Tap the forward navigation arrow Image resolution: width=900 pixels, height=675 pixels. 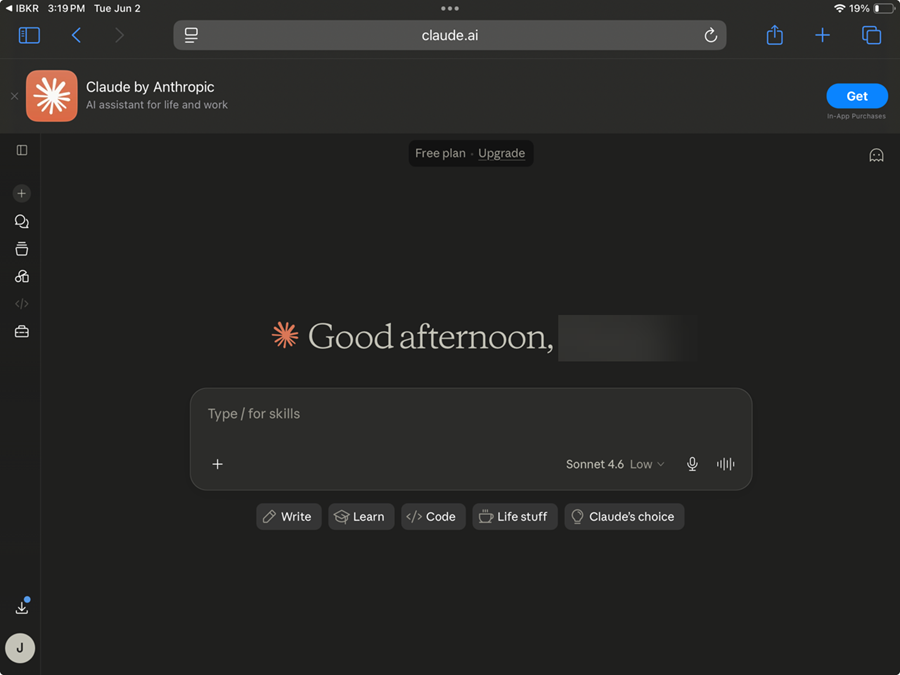[x=119, y=36]
